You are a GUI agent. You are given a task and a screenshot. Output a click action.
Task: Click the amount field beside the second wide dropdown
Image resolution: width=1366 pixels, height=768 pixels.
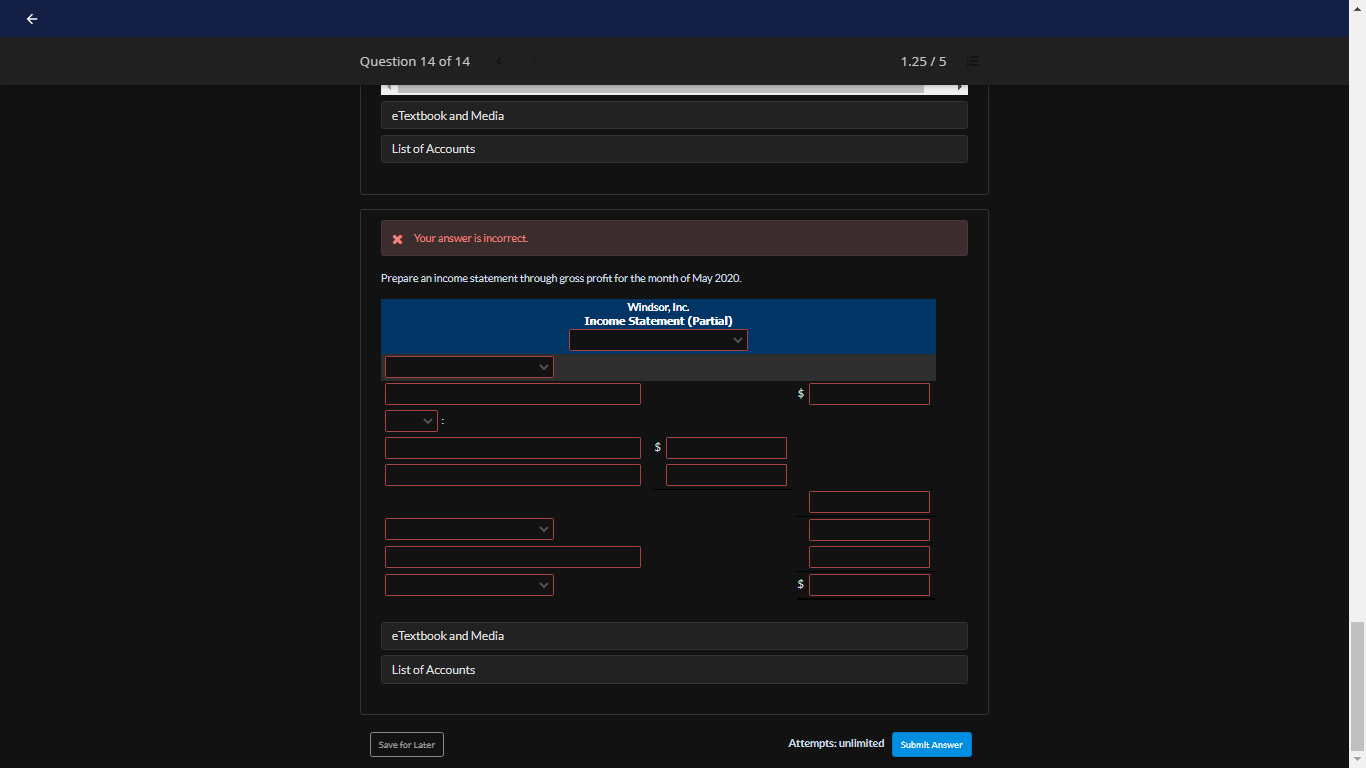coord(869,530)
